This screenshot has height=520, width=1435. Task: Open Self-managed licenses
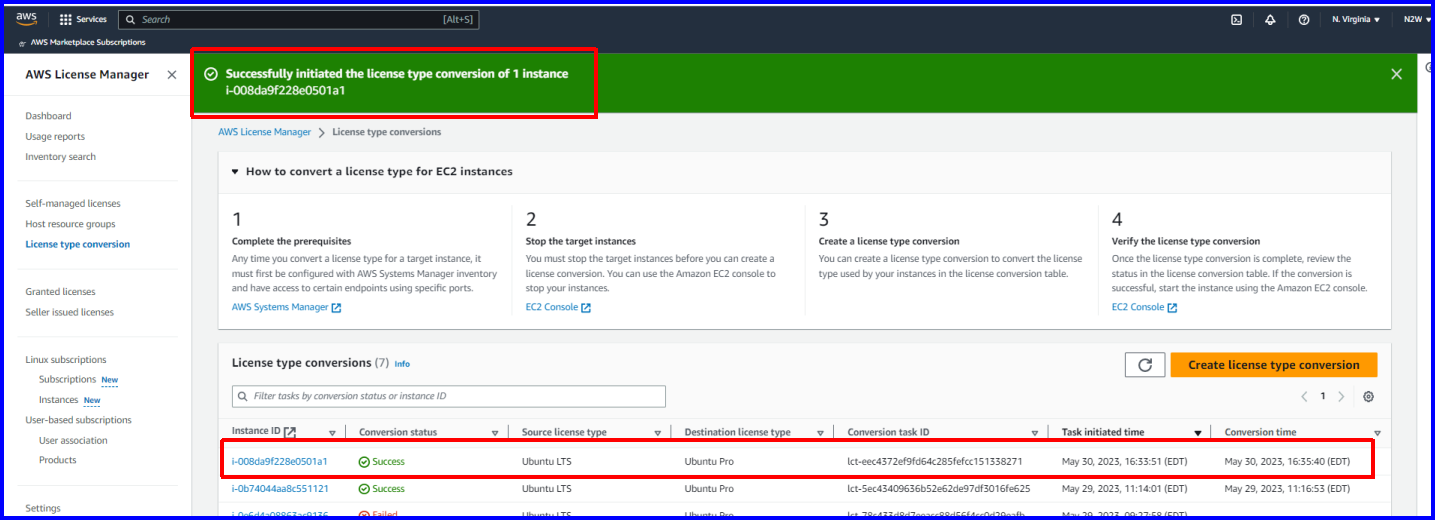[73, 204]
